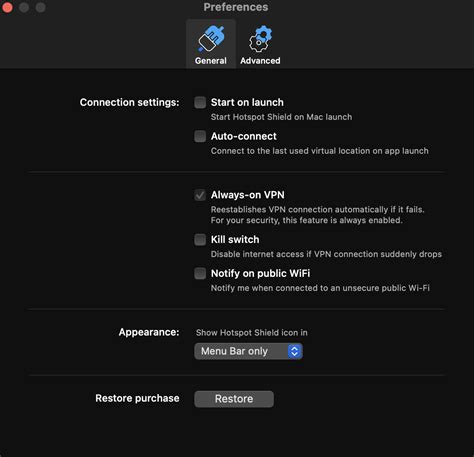Screen dimensions: 474x457
Task: Click the 'Notify on public WiFi' label
Action: point(260,273)
